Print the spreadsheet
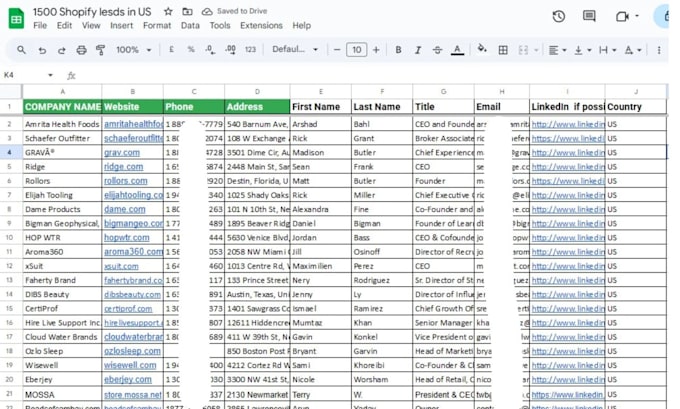680x409 pixels. (82, 50)
